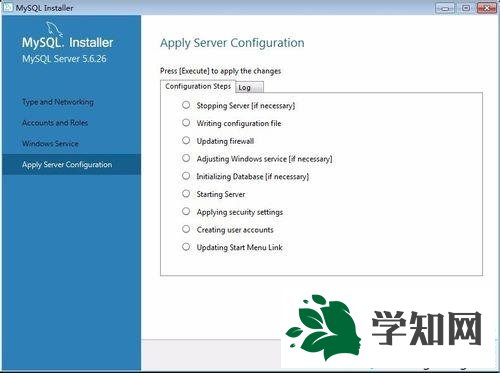Click 'MySQL Server 5.6.26' version text

tap(64, 59)
